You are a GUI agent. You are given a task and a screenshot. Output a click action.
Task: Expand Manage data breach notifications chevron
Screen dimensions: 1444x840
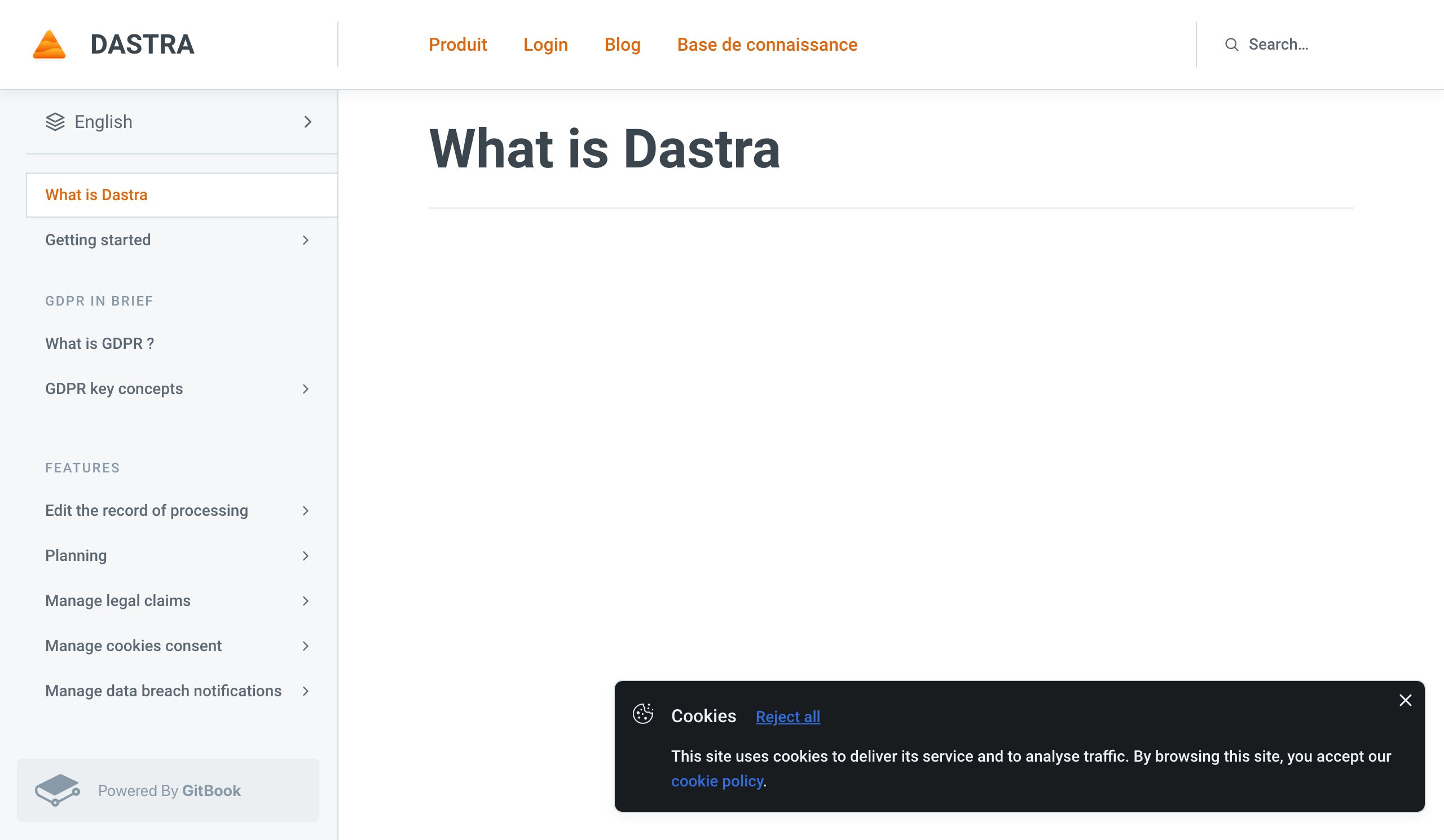pos(305,691)
